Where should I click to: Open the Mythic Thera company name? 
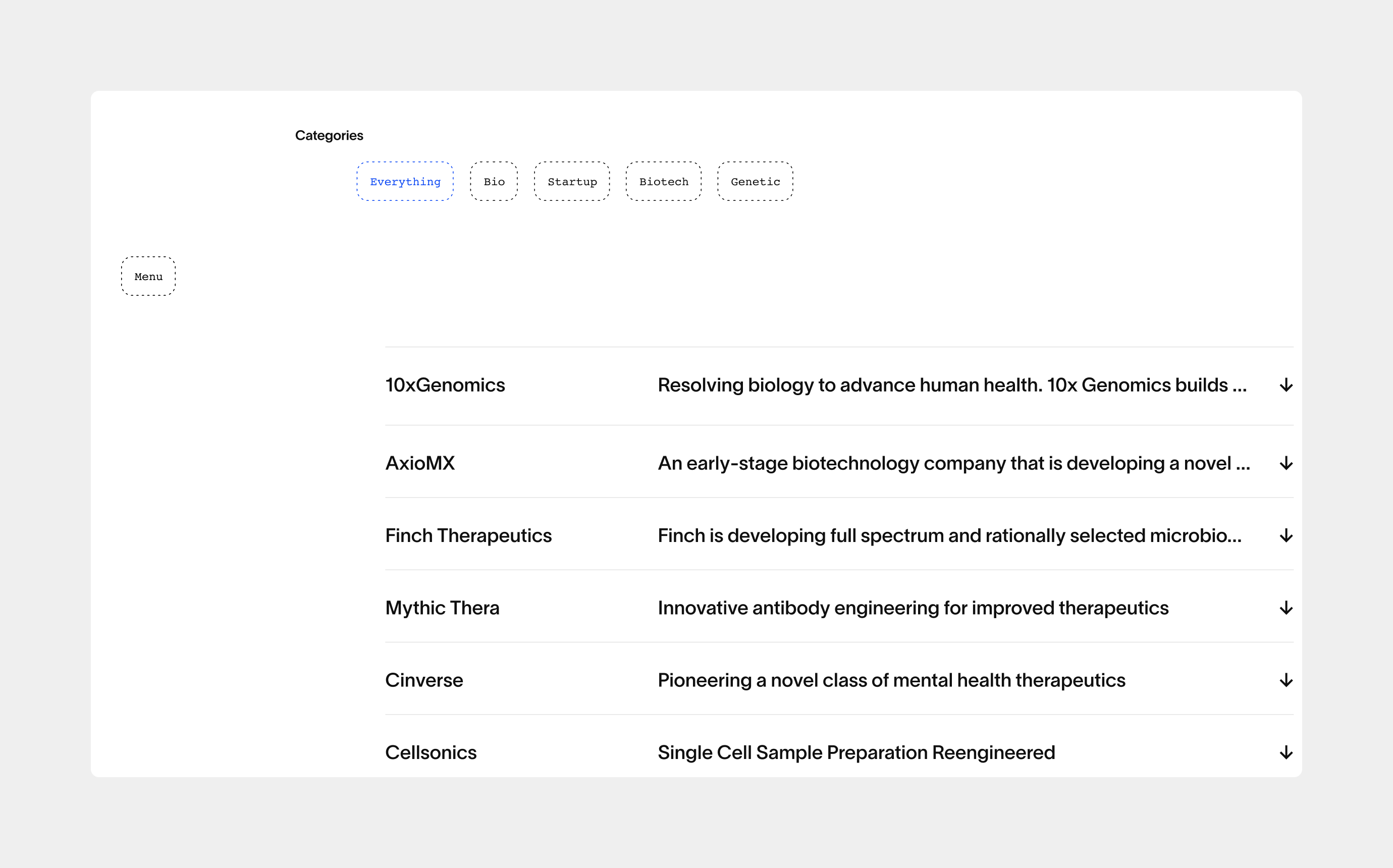click(442, 608)
